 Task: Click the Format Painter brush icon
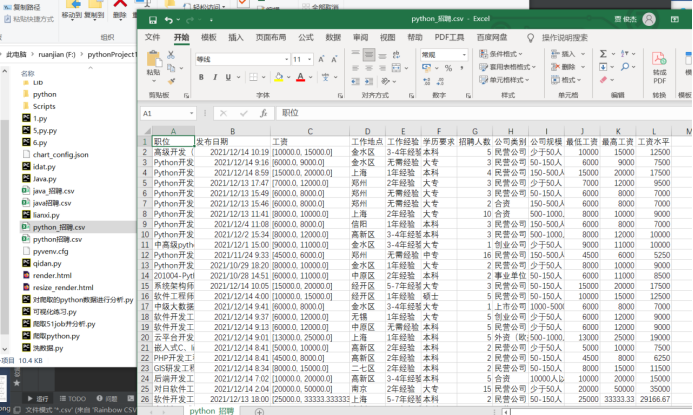171,81
